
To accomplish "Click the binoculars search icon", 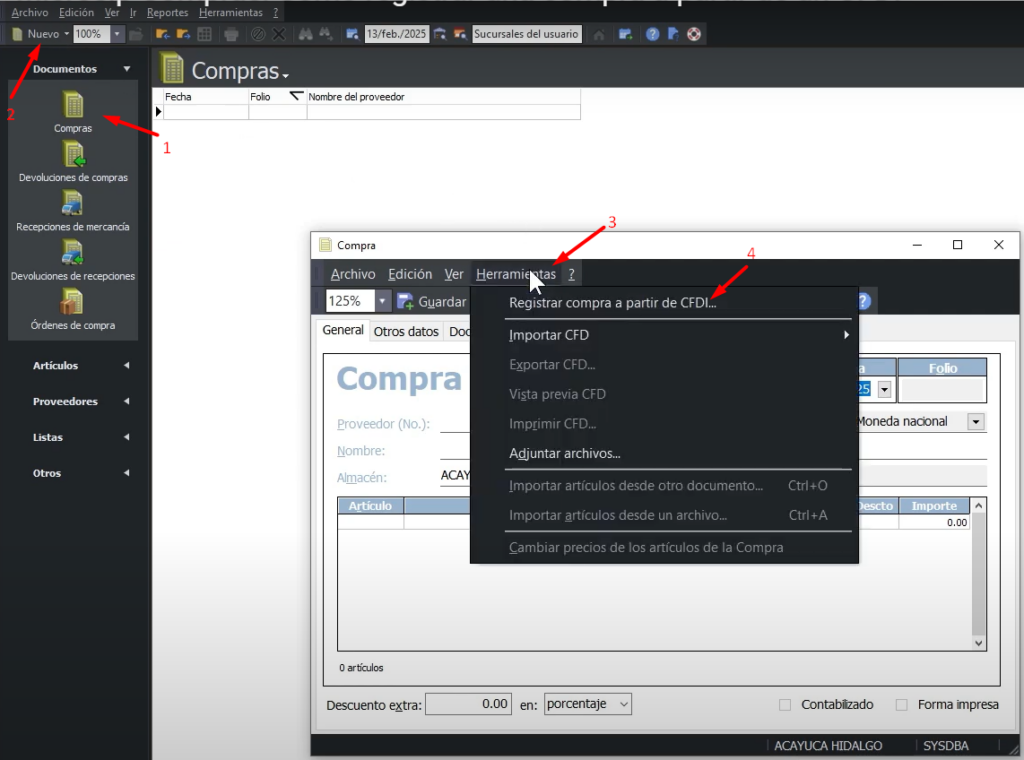I will click(x=302, y=34).
